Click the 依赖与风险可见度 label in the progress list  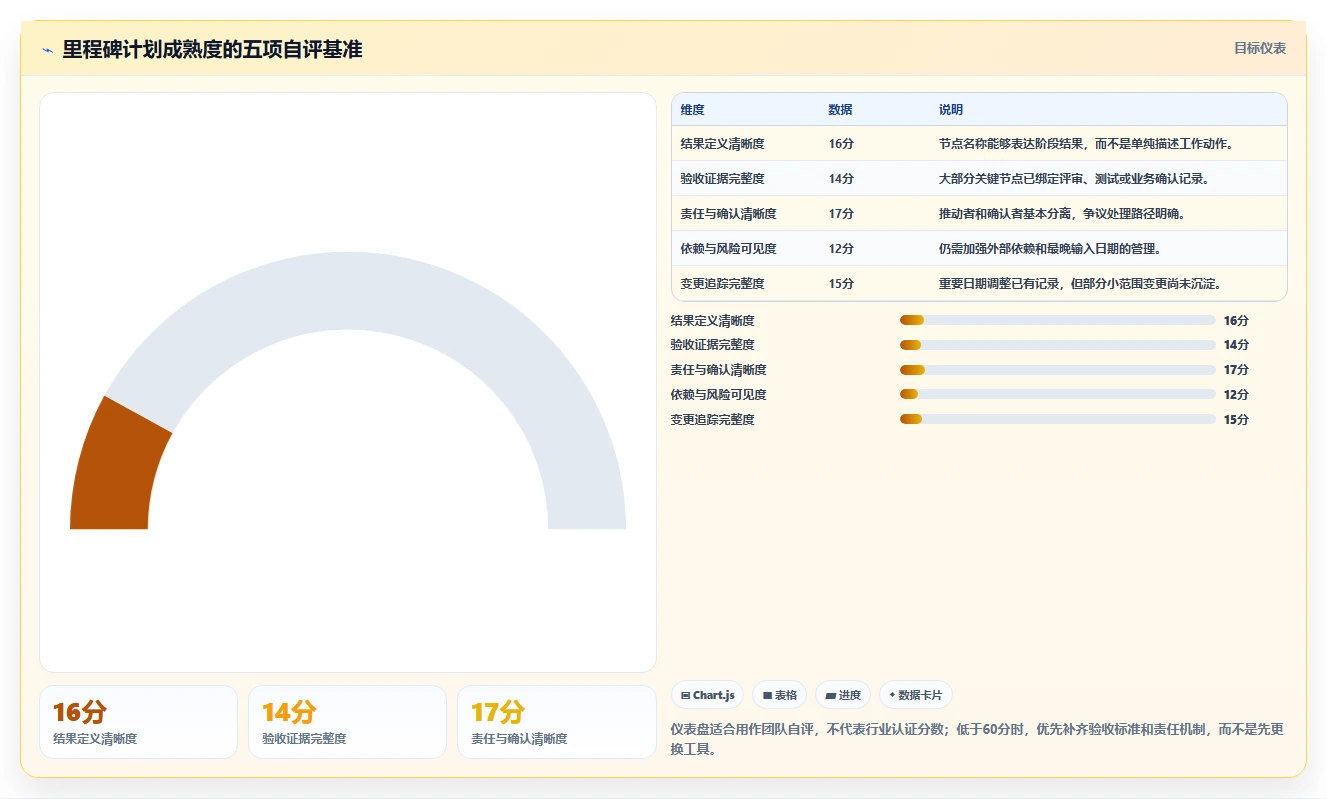718,395
